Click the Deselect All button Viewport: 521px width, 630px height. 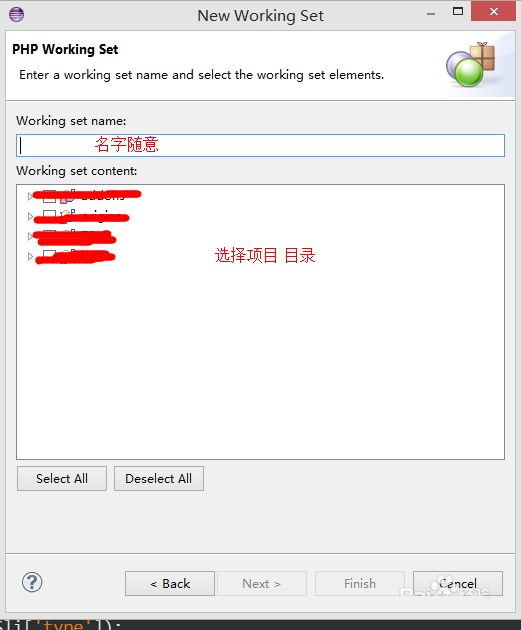point(159,479)
